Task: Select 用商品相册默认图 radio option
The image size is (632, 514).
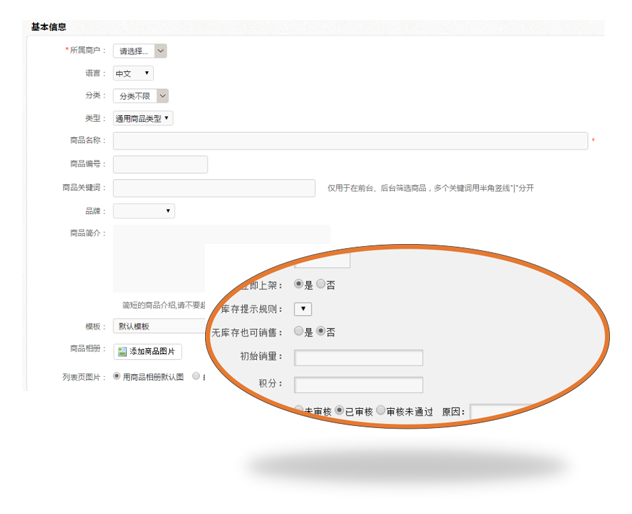Action: 116,376
